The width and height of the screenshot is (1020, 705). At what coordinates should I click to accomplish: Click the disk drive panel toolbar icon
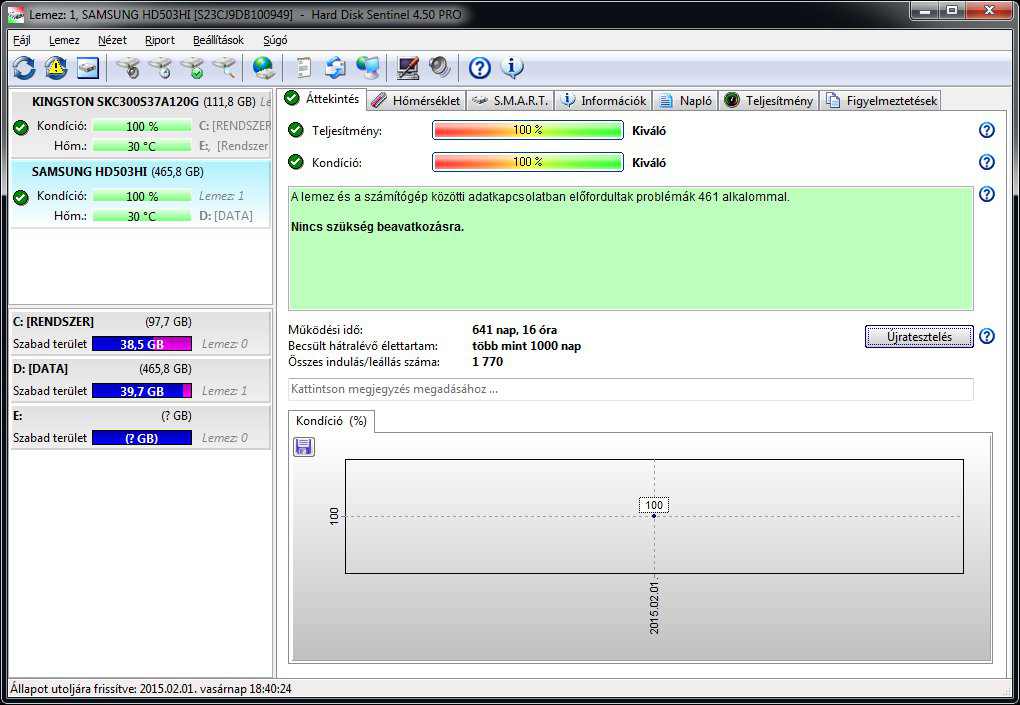click(88, 68)
